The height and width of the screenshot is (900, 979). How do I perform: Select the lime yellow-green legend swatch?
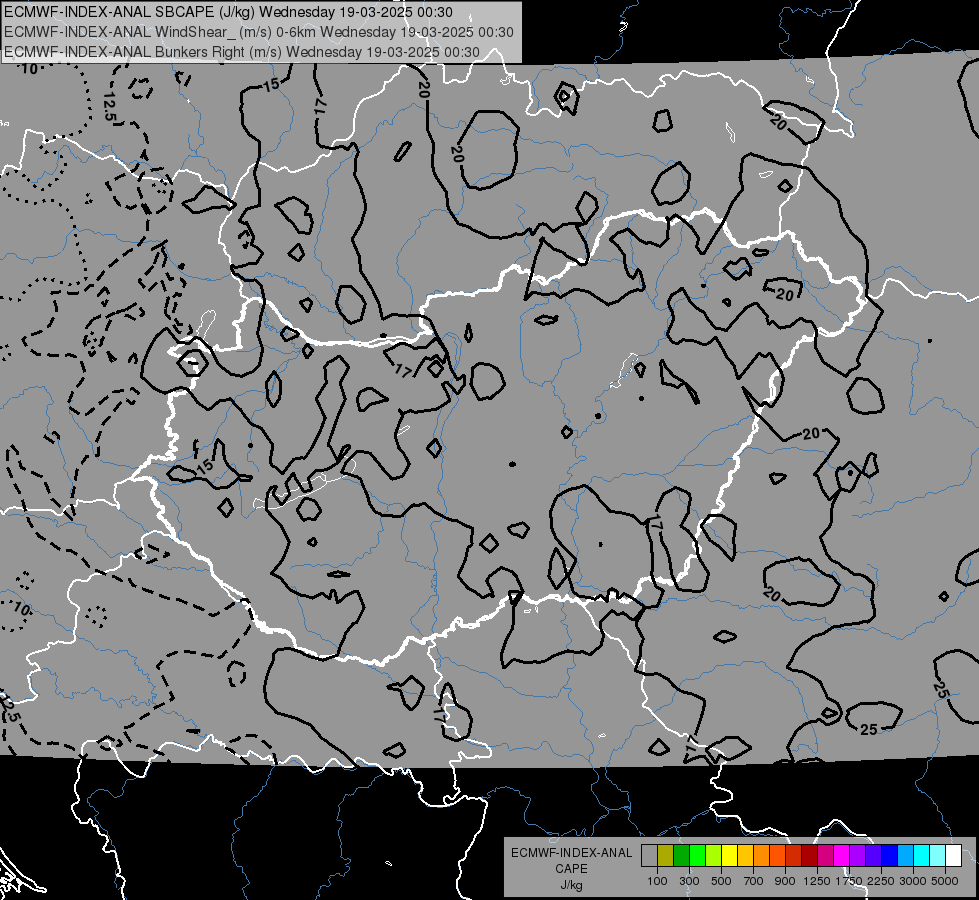click(714, 855)
